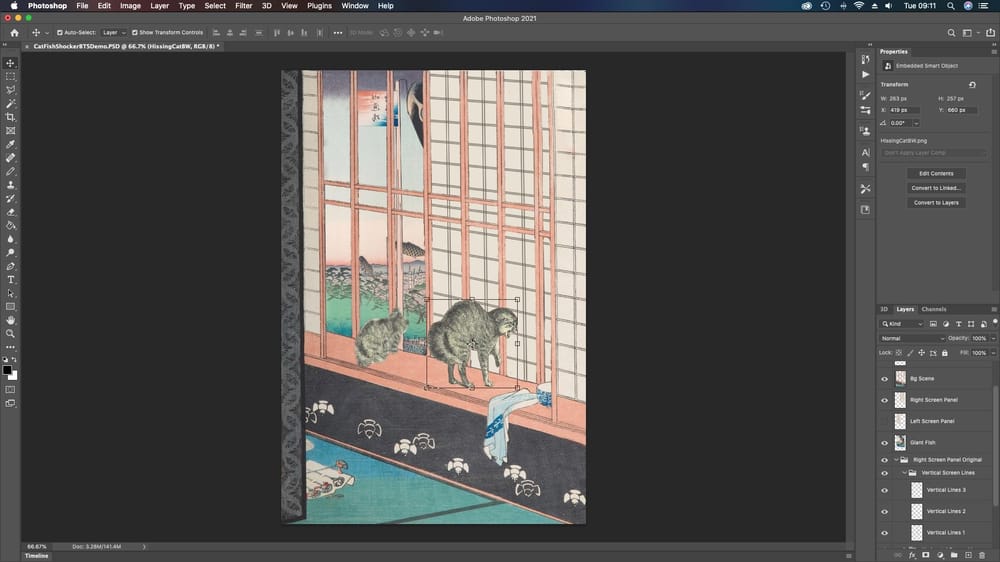The height and width of the screenshot is (562, 1000).
Task: Hide the Right Screen Panel Original group
Action: point(885,460)
